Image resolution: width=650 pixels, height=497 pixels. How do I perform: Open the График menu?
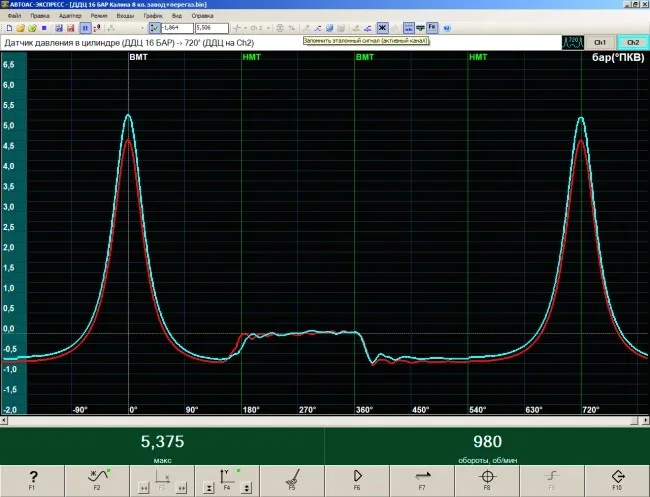pos(153,16)
